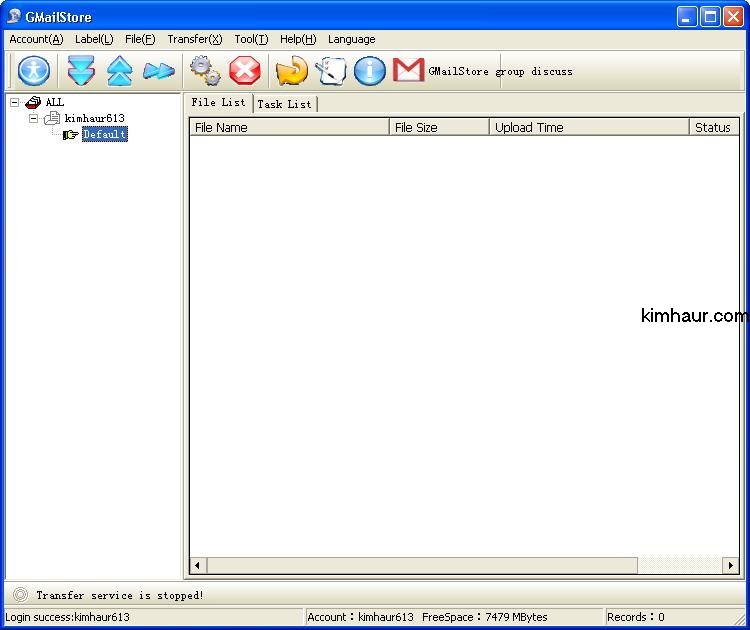Click the blue upload arrows icon
This screenshot has width=750, height=630.
tap(119, 71)
